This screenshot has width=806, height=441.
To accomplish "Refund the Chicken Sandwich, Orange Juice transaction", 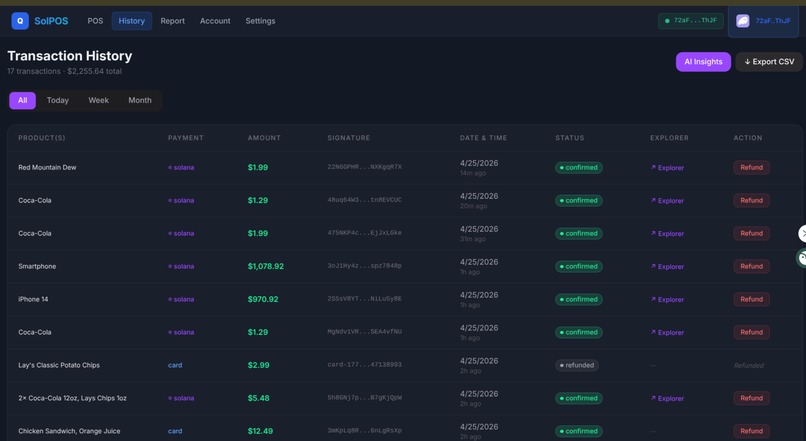I will (751, 431).
